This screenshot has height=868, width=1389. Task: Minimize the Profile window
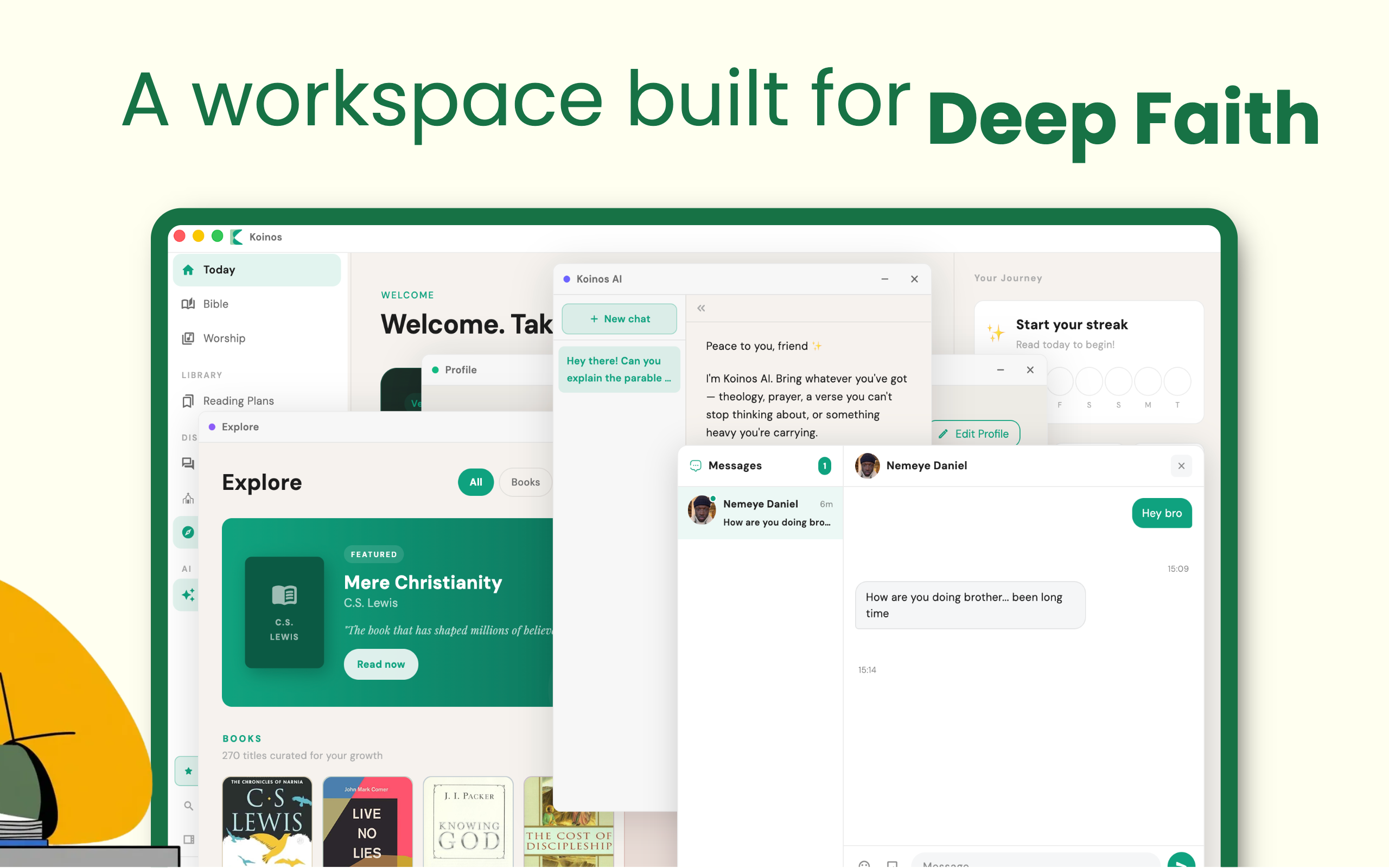click(x=1001, y=369)
